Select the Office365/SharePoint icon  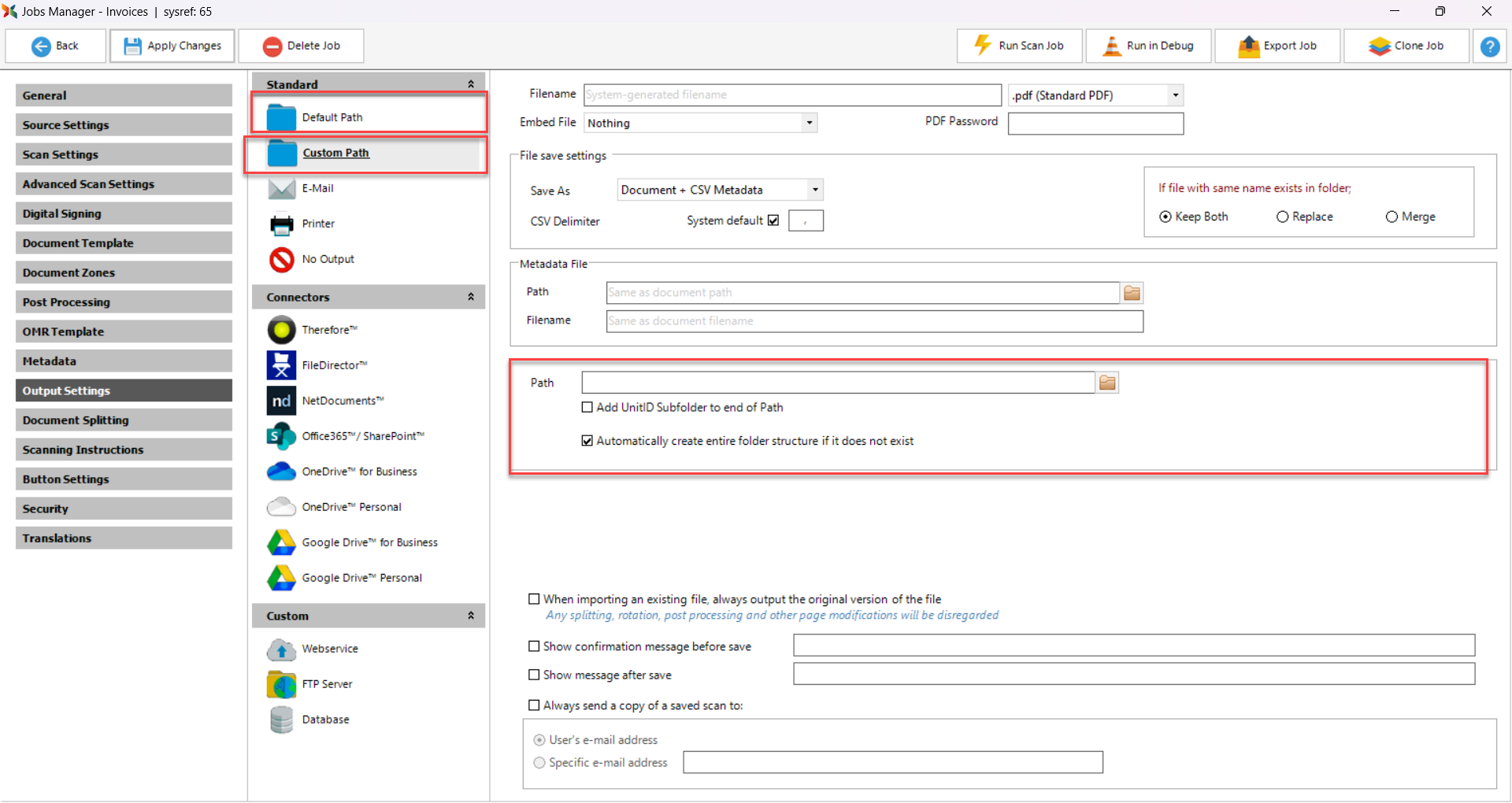[x=281, y=436]
